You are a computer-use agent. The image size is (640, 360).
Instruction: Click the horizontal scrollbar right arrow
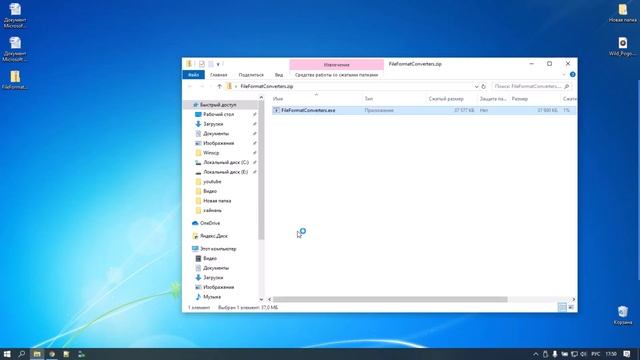(x=573, y=300)
